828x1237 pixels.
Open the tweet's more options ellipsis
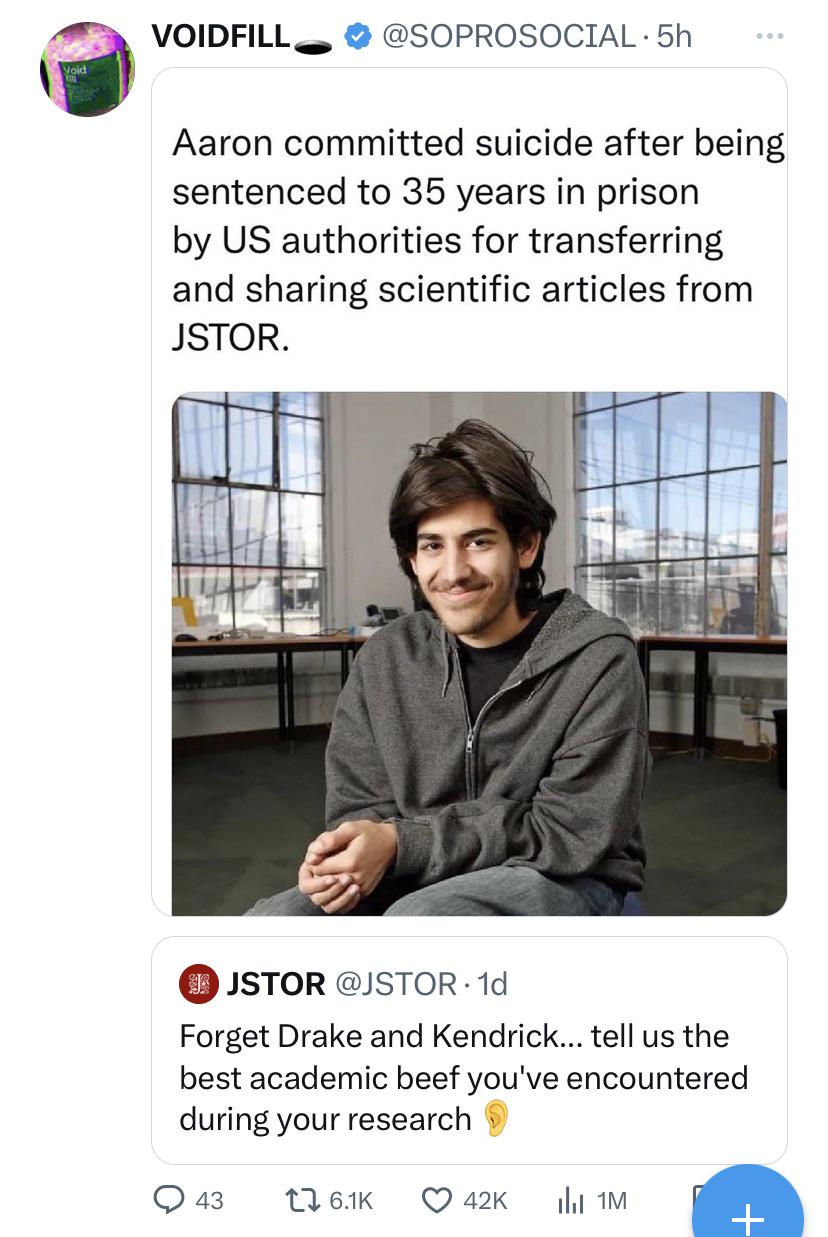tap(769, 36)
